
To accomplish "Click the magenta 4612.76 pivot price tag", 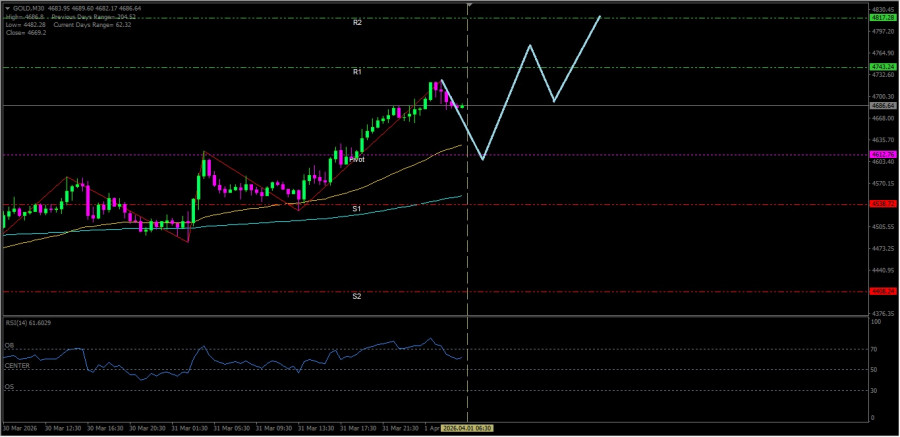I will (x=882, y=154).
